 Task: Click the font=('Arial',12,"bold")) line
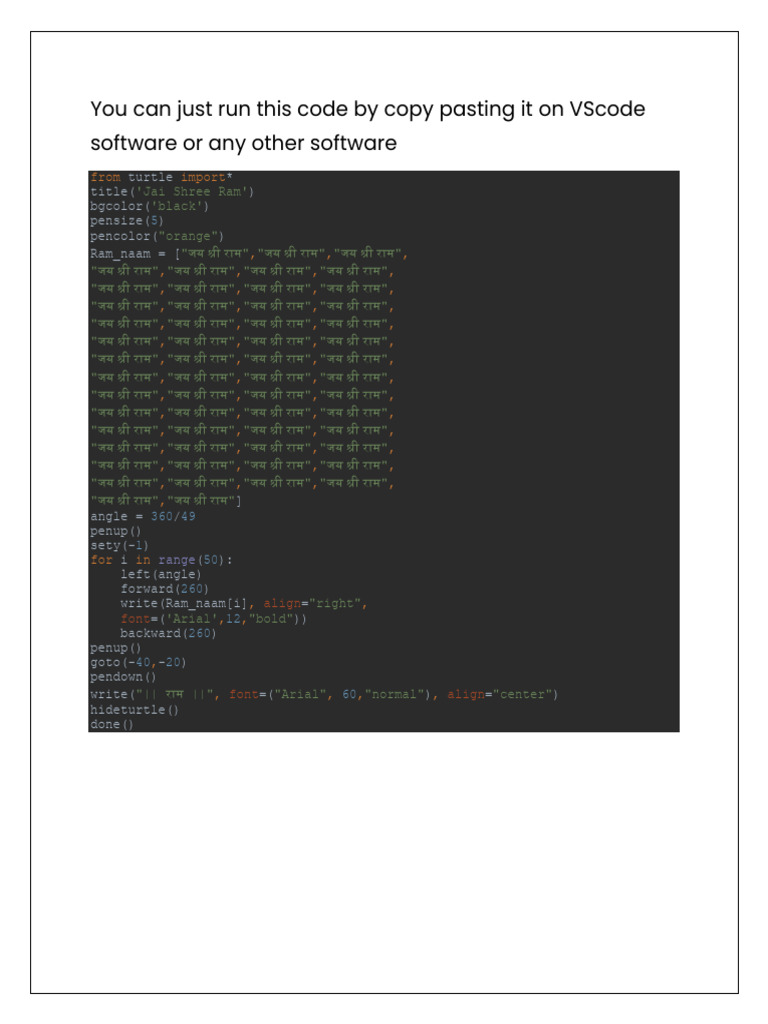(x=213, y=618)
